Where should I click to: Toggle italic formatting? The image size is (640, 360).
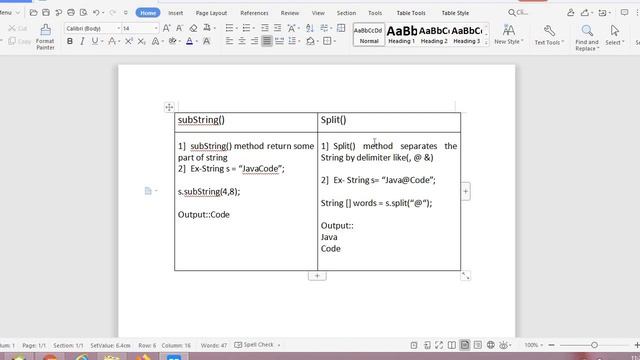(x=82, y=41)
